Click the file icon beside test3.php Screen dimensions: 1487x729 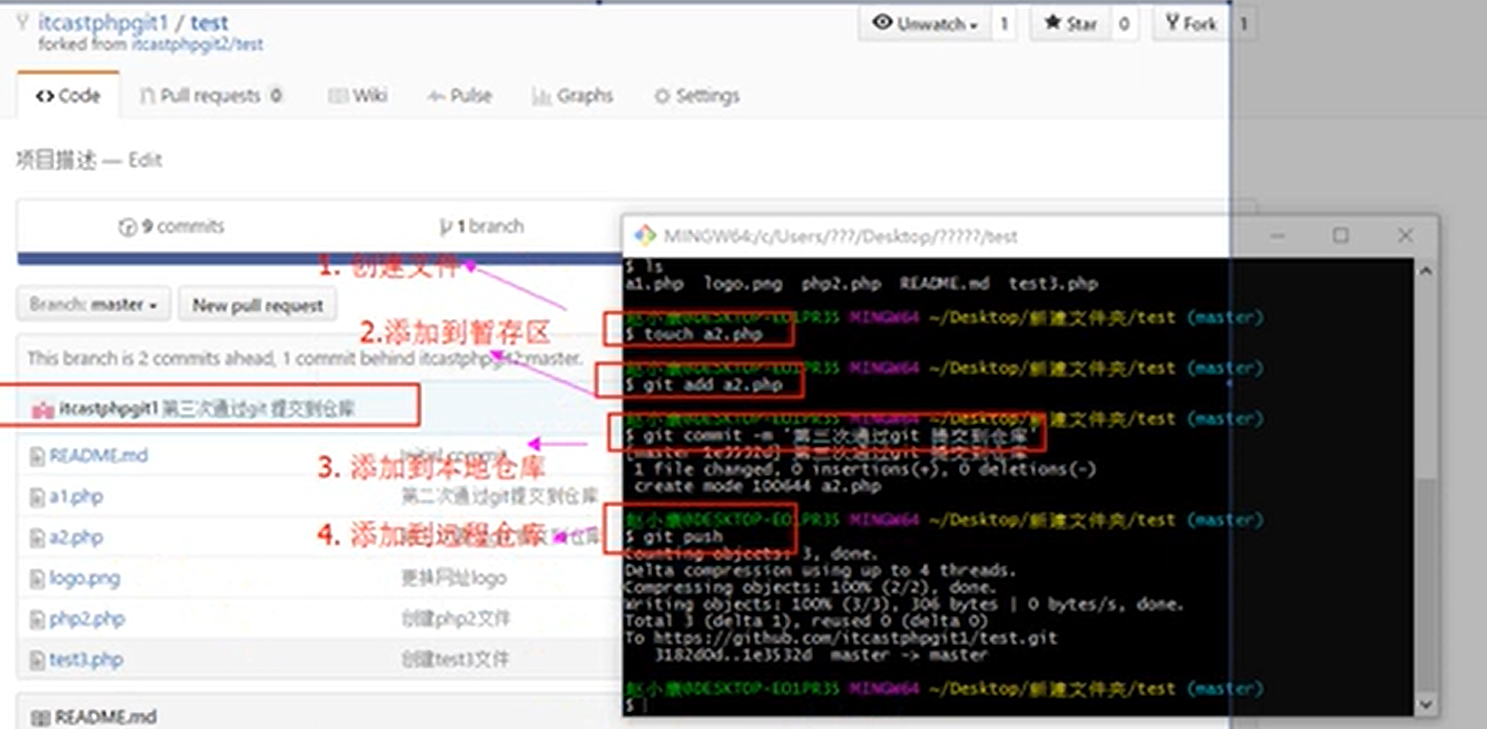click(37, 660)
